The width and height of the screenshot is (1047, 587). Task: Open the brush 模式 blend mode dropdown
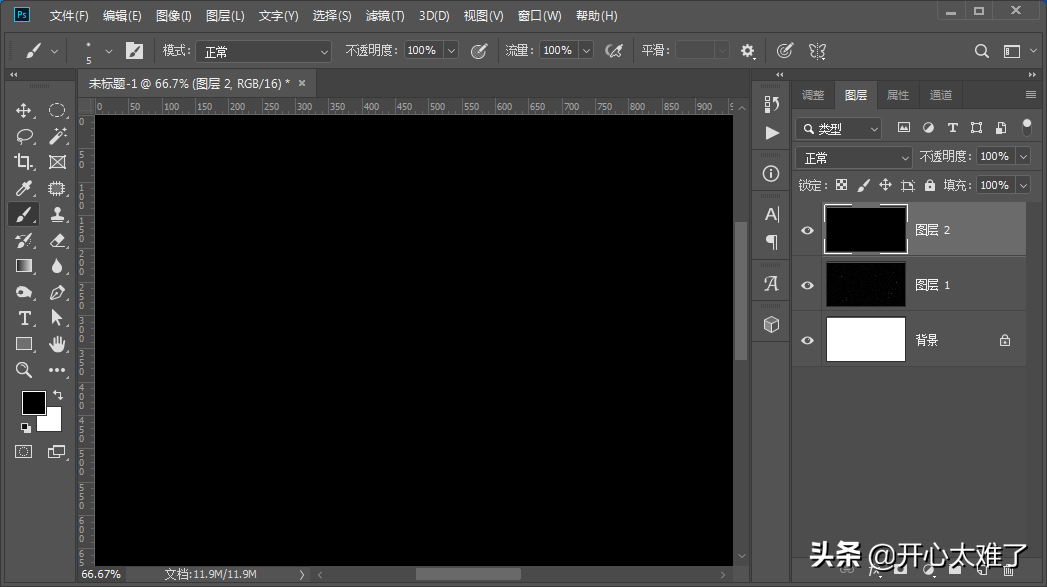(x=263, y=51)
